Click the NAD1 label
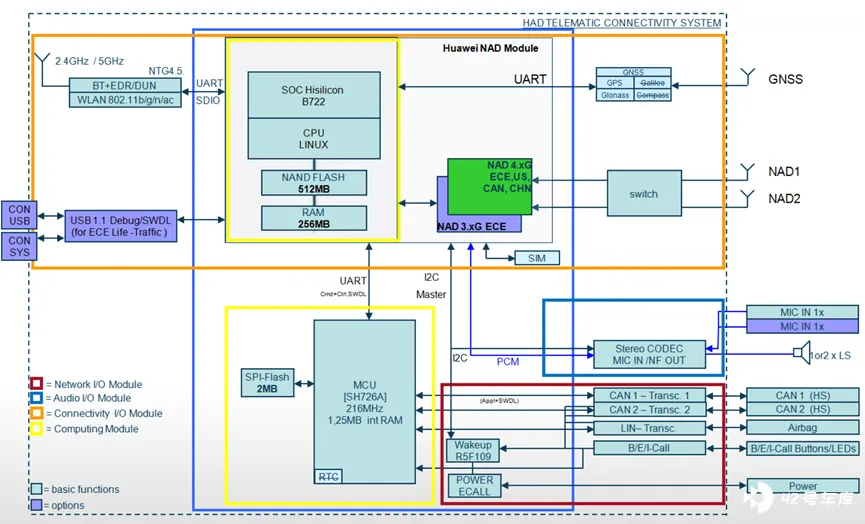The width and height of the screenshot is (865, 524). [784, 172]
